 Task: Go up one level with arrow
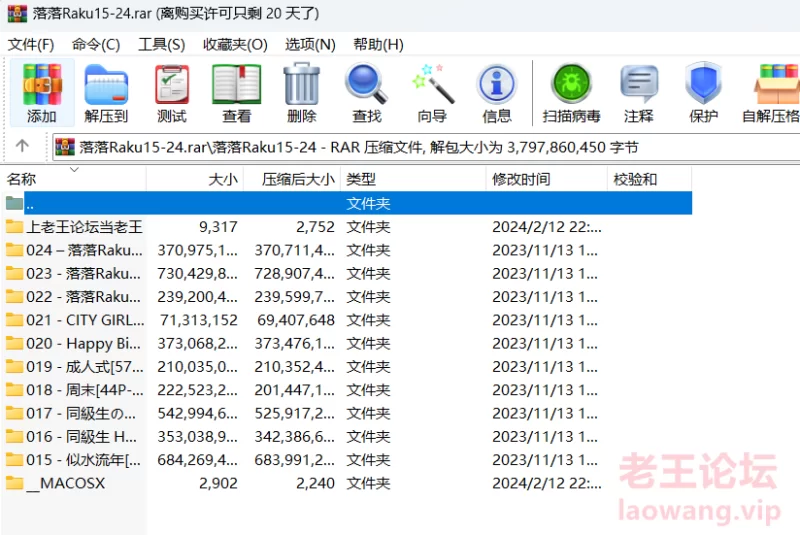pos(22,146)
